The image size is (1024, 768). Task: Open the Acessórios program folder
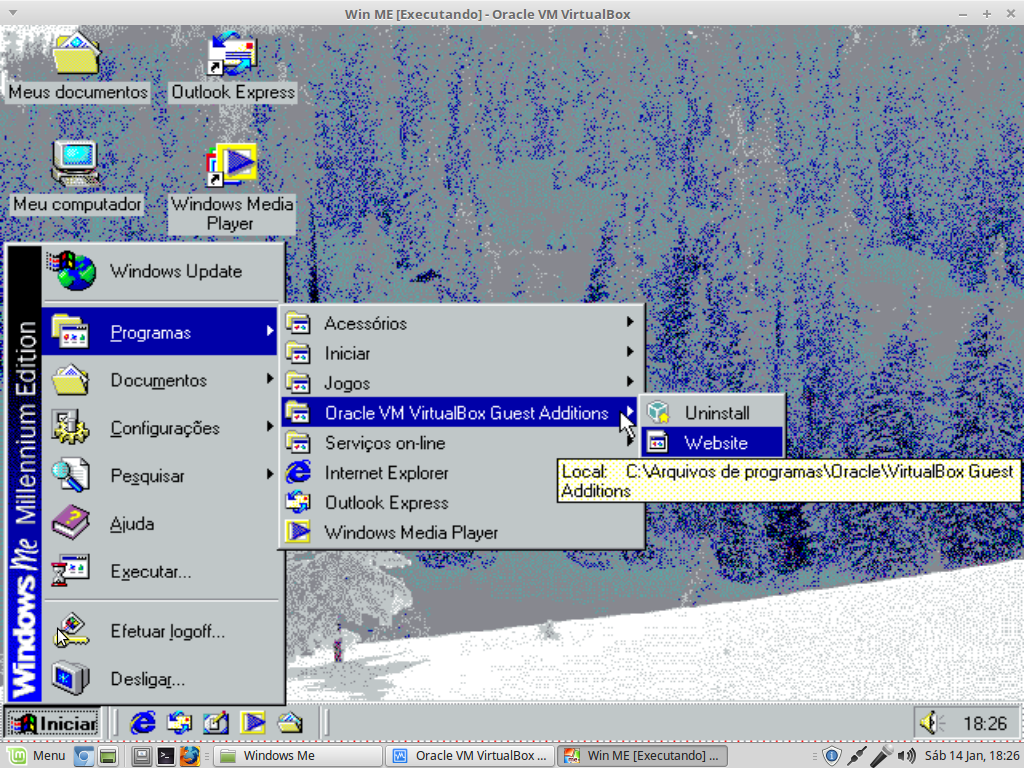point(462,323)
